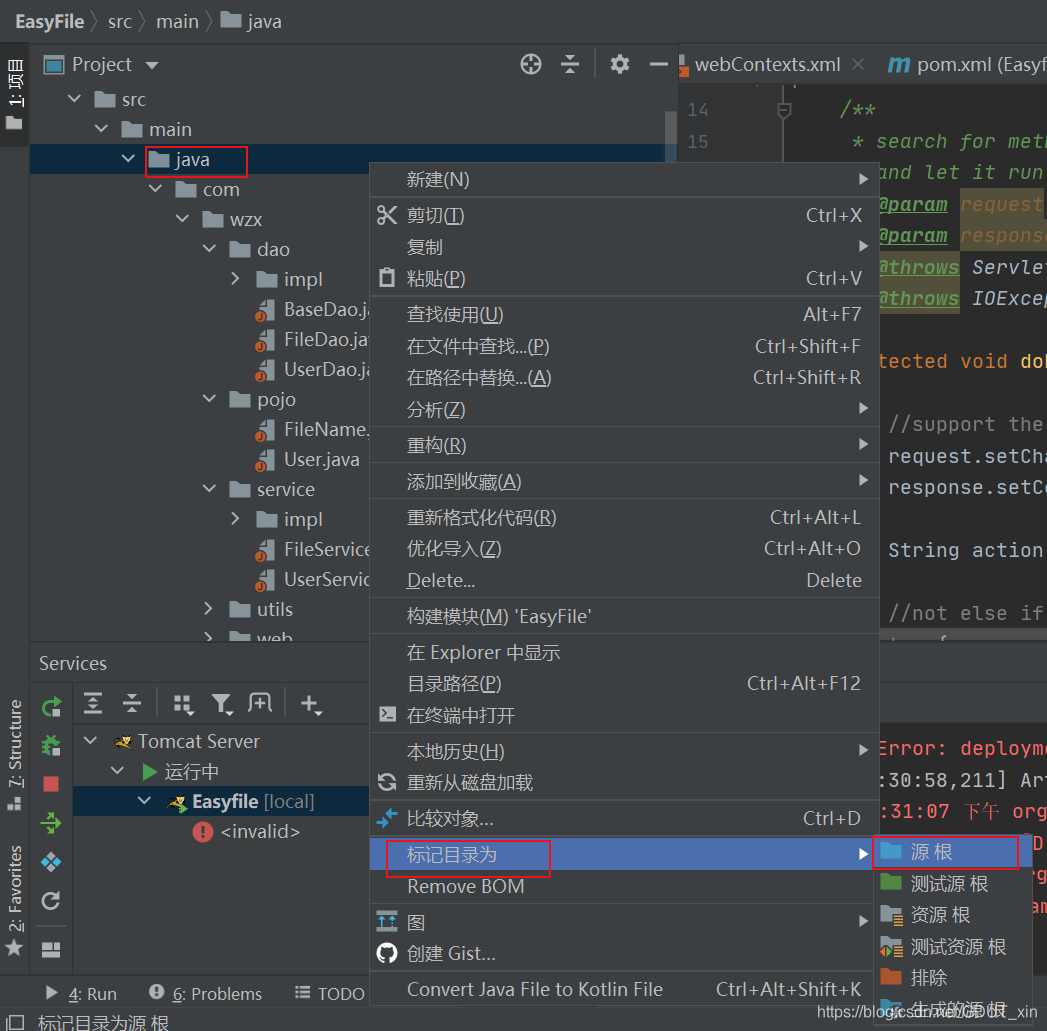Click the cut scissors menu item 剪切

click(624, 215)
